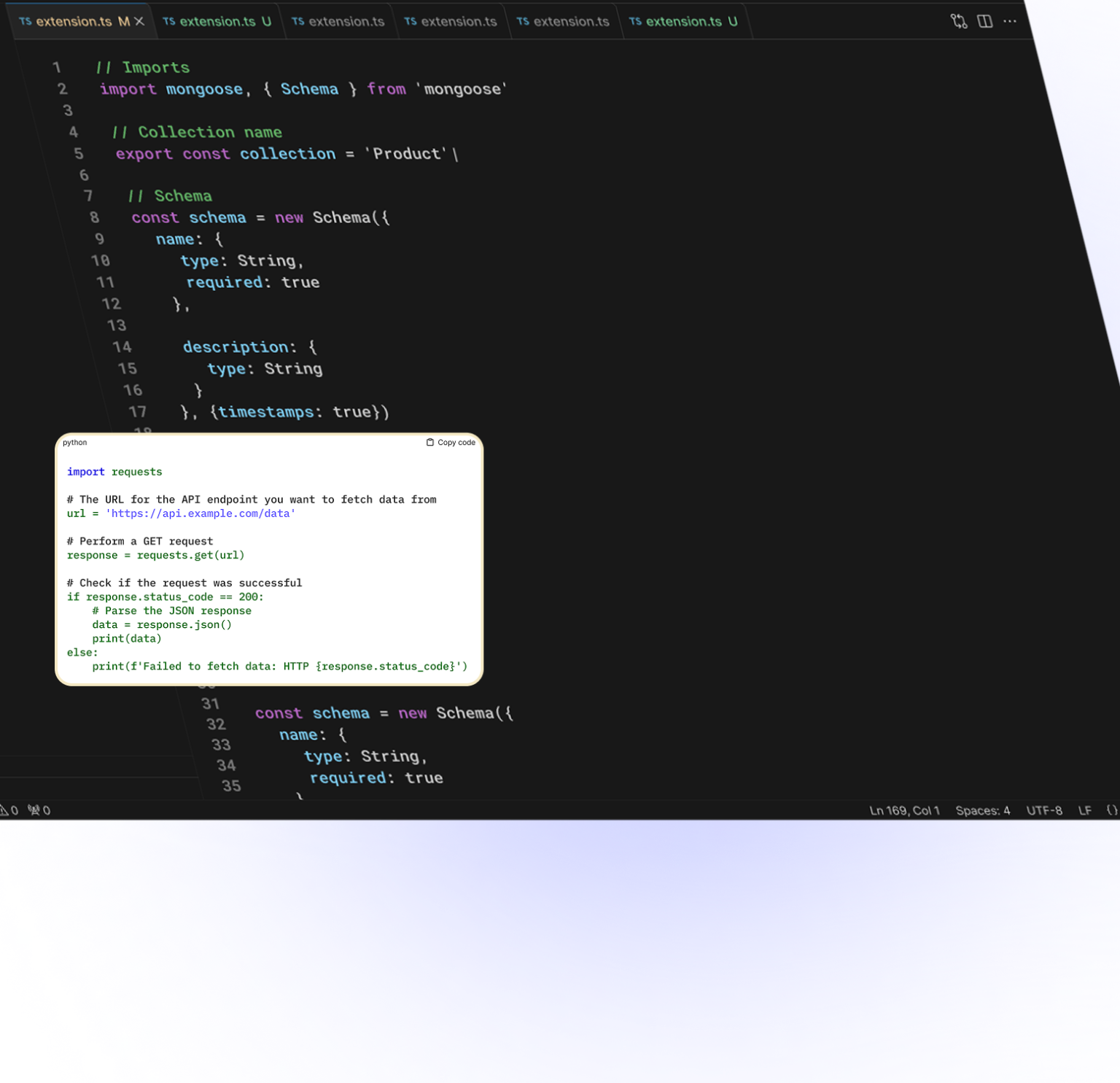Image resolution: width=1120 pixels, height=1083 pixels.
Task: Click line number 8 in the gutter
Action: [94, 217]
